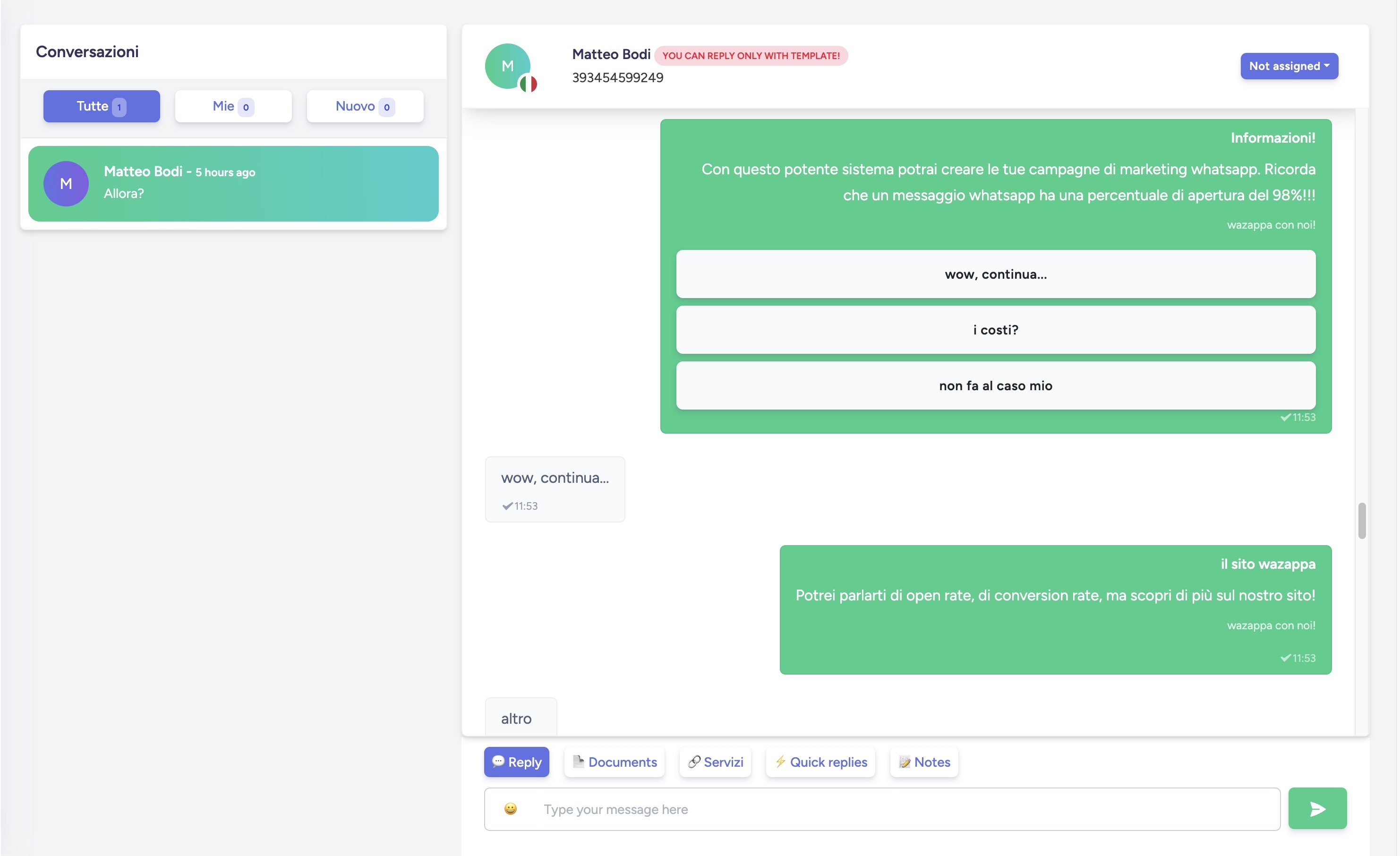
Task: Click the 'Allora?' preview text
Action: 123,193
